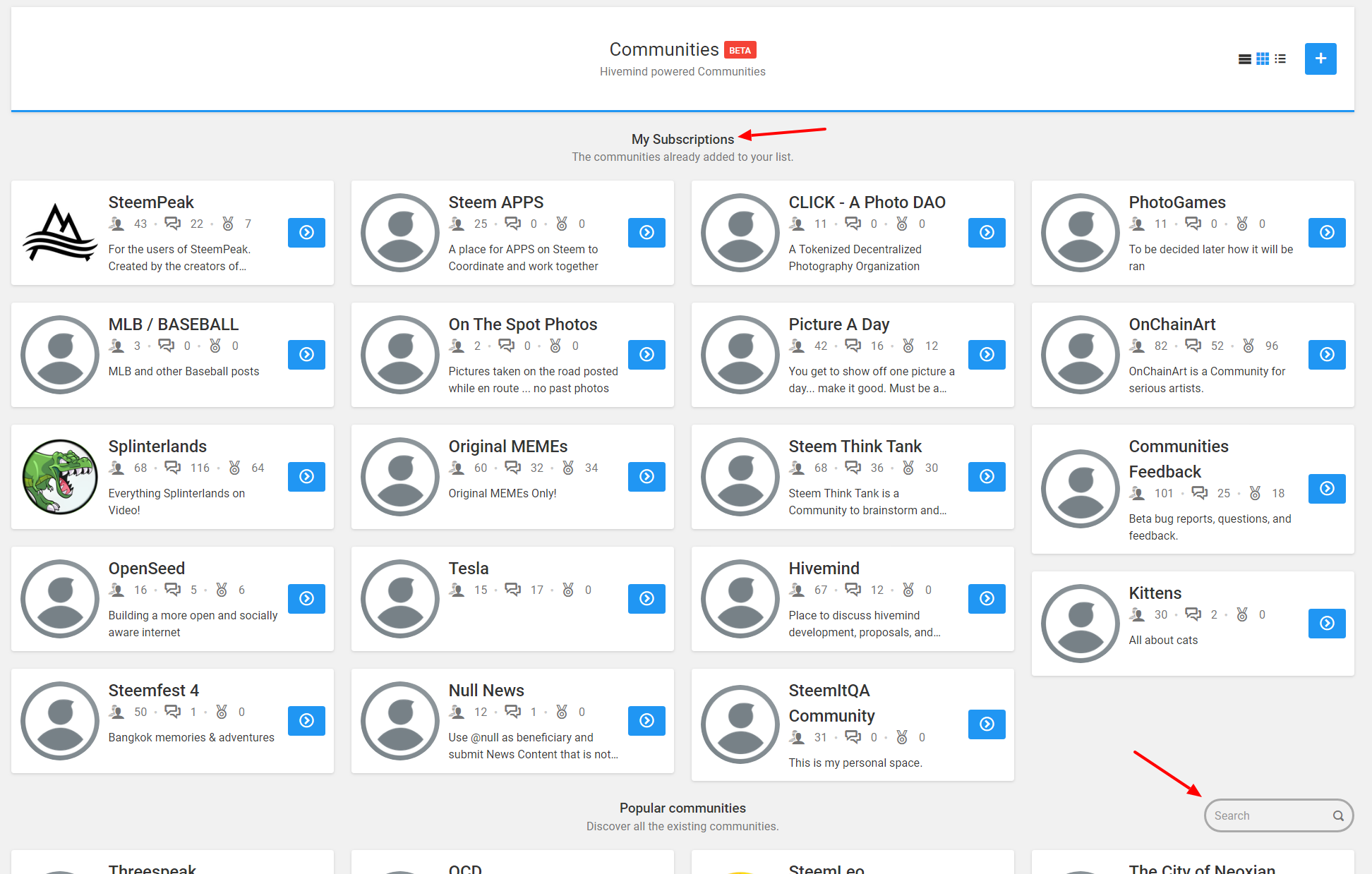Viewport: 1372px width, 874px height.
Task: Open Hivemind community arrow button
Action: coord(987,599)
